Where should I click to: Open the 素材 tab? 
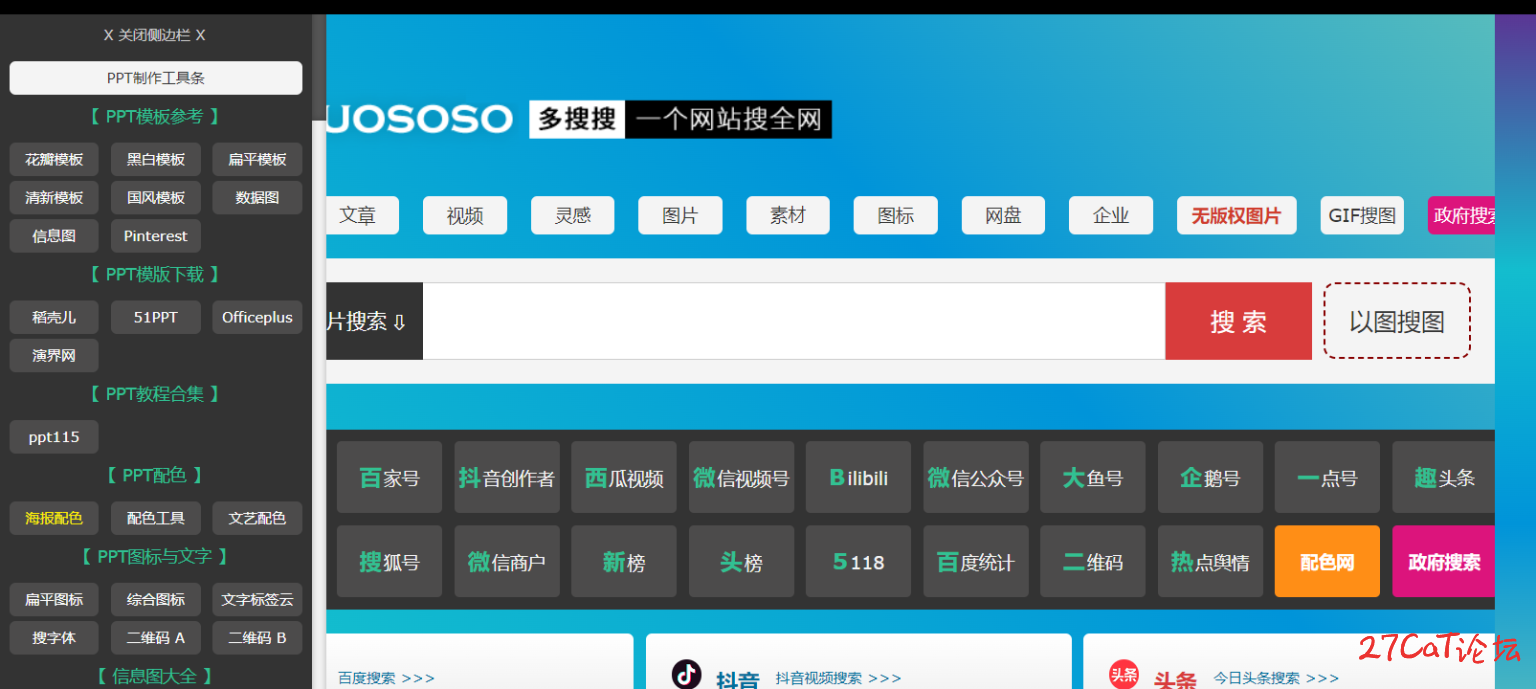tap(788, 215)
